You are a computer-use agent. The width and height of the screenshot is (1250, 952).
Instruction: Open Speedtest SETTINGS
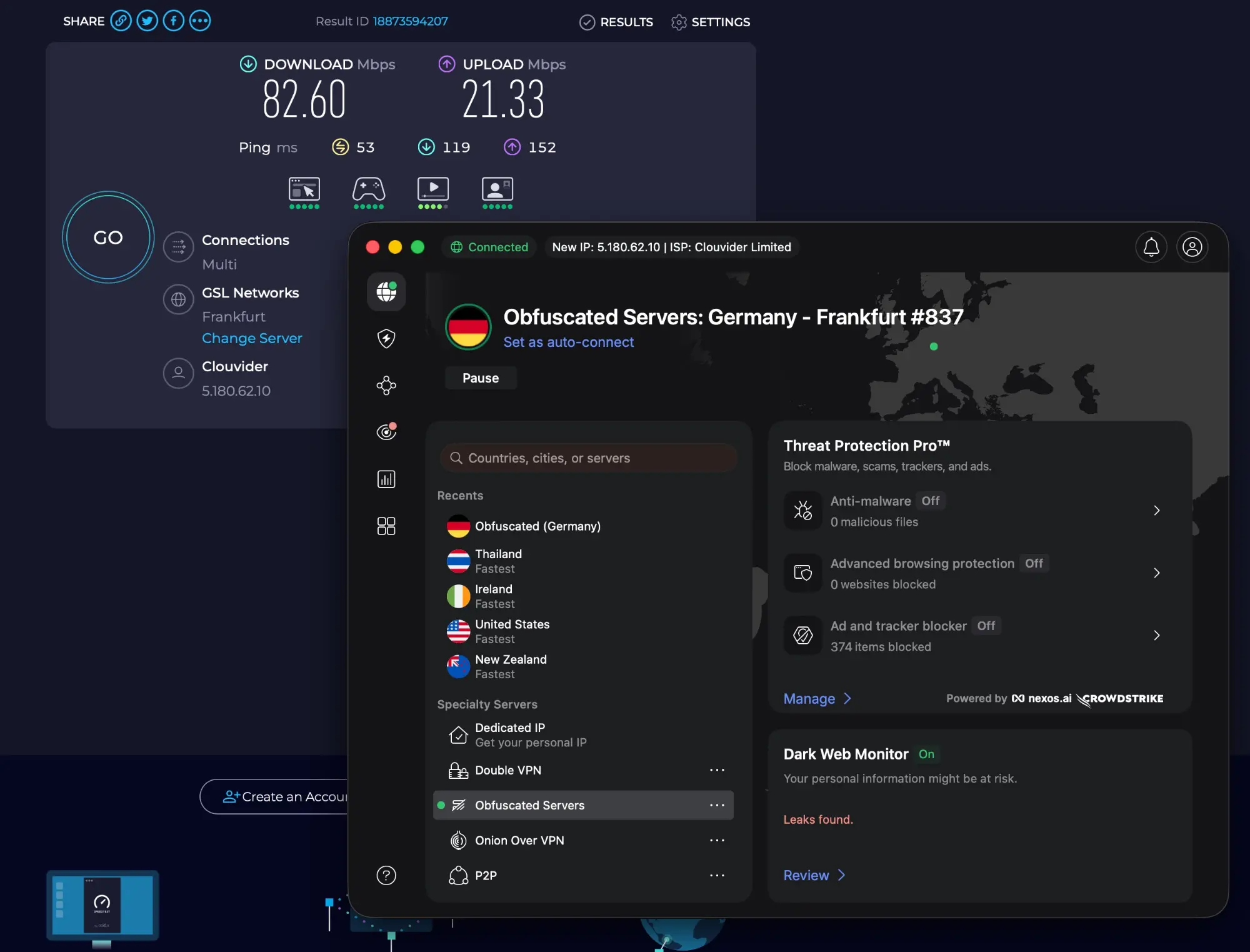point(710,22)
